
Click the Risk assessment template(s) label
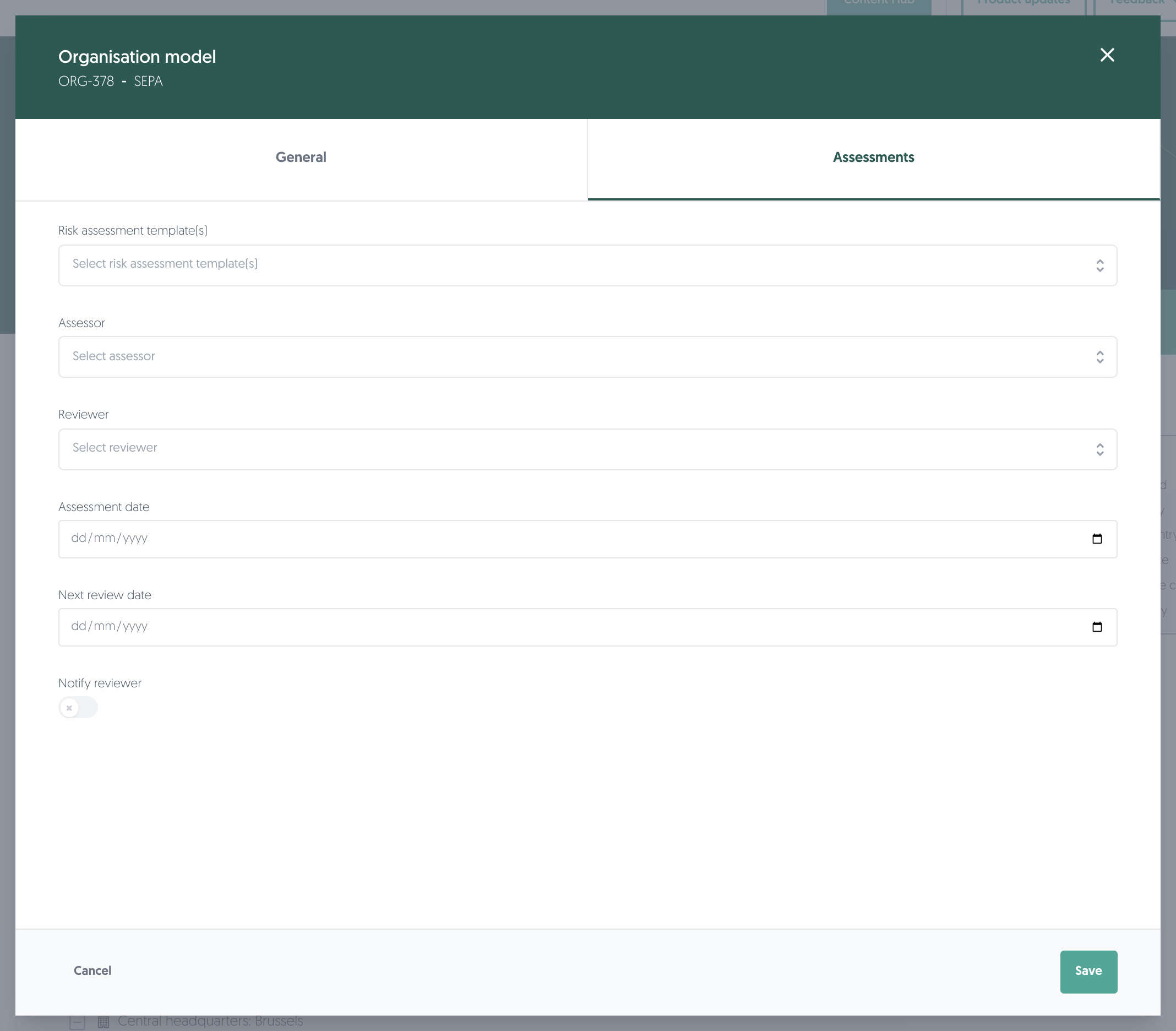coord(133,231)
